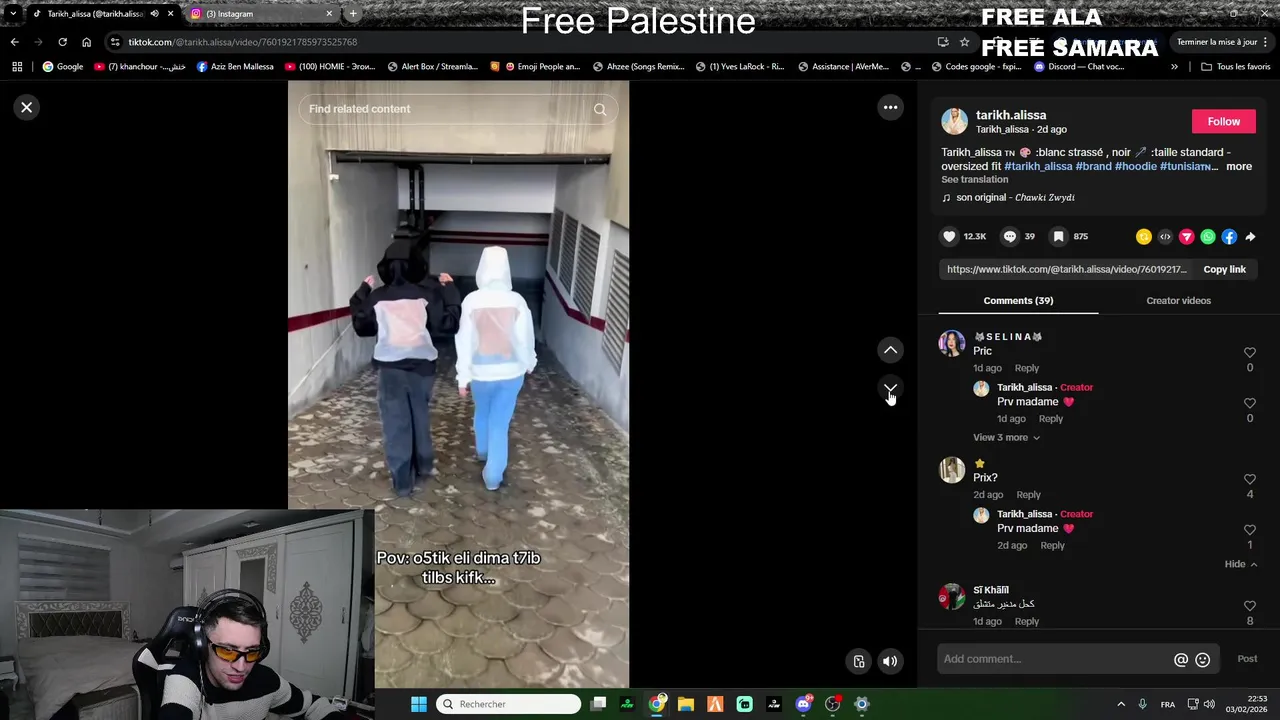Viewport: 1280px width, 720px height.
Task: Like SELINA's 'Pric' comment
Action: pyautogui.click(x=1249, y=353)
